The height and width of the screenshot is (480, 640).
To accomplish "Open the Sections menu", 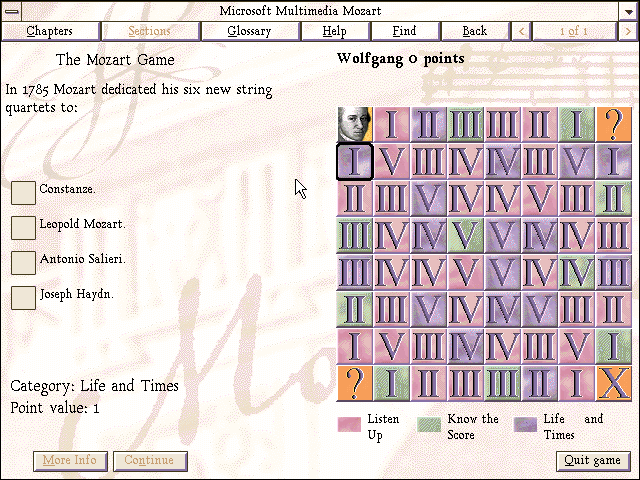I will tap(150, 31).
